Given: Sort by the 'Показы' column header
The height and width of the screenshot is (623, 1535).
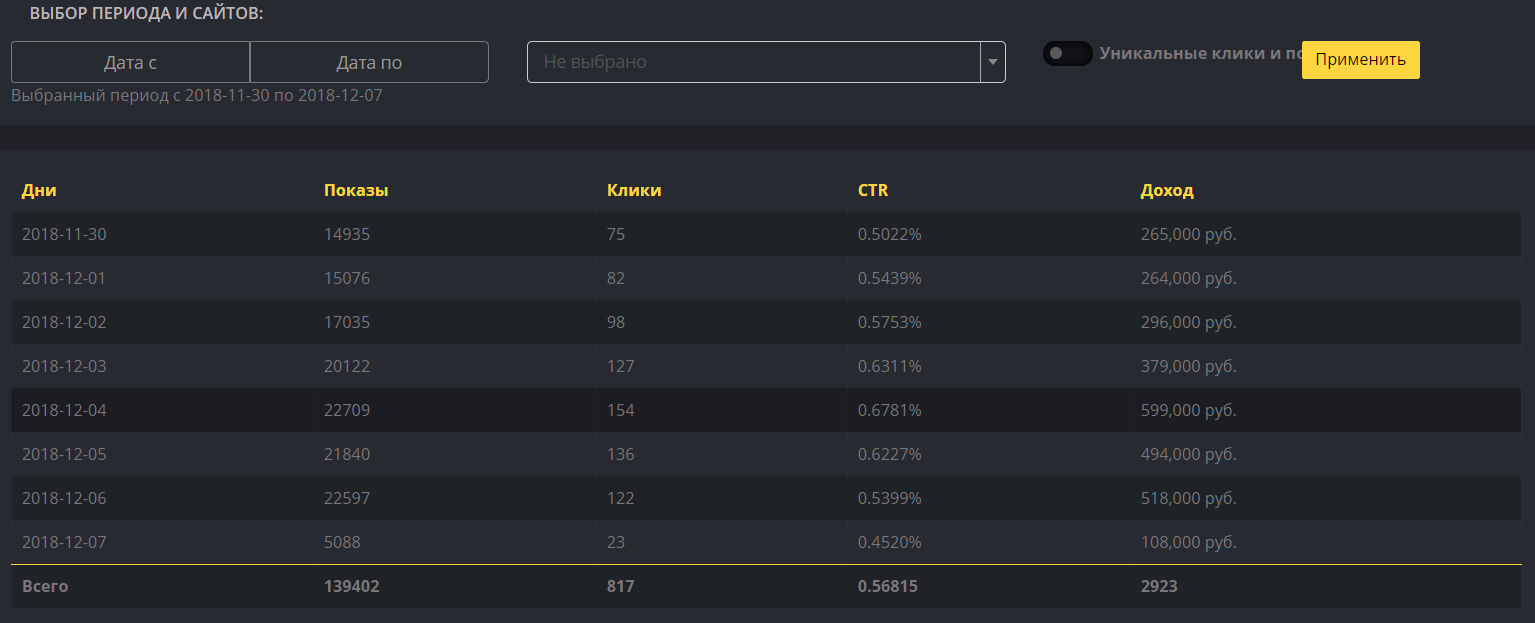Looking at the screenshot, I should pyautogui.click(x=356, y=190).
